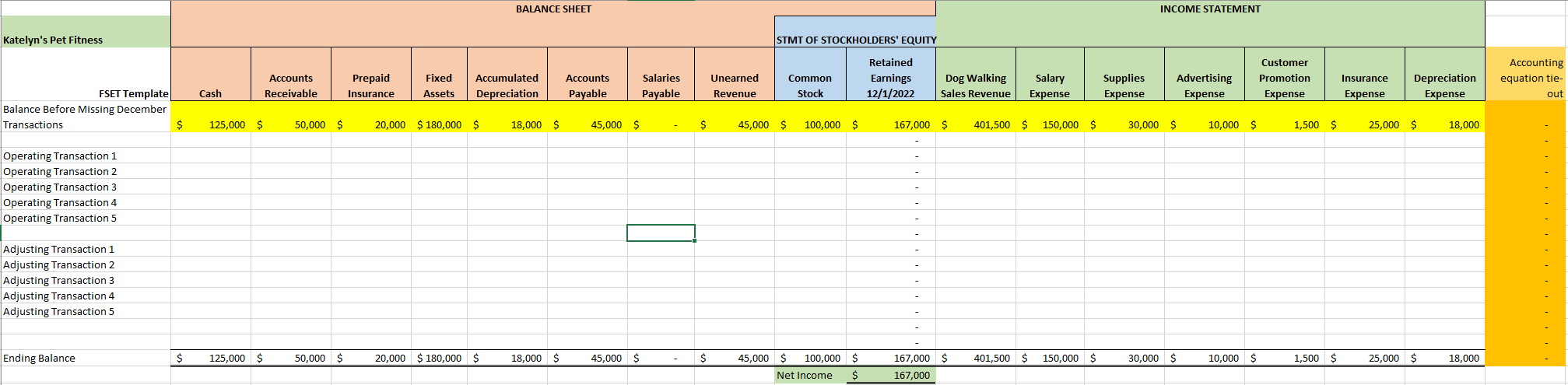Click the Operating Transaction 3 row label

[x=86, y=187]
